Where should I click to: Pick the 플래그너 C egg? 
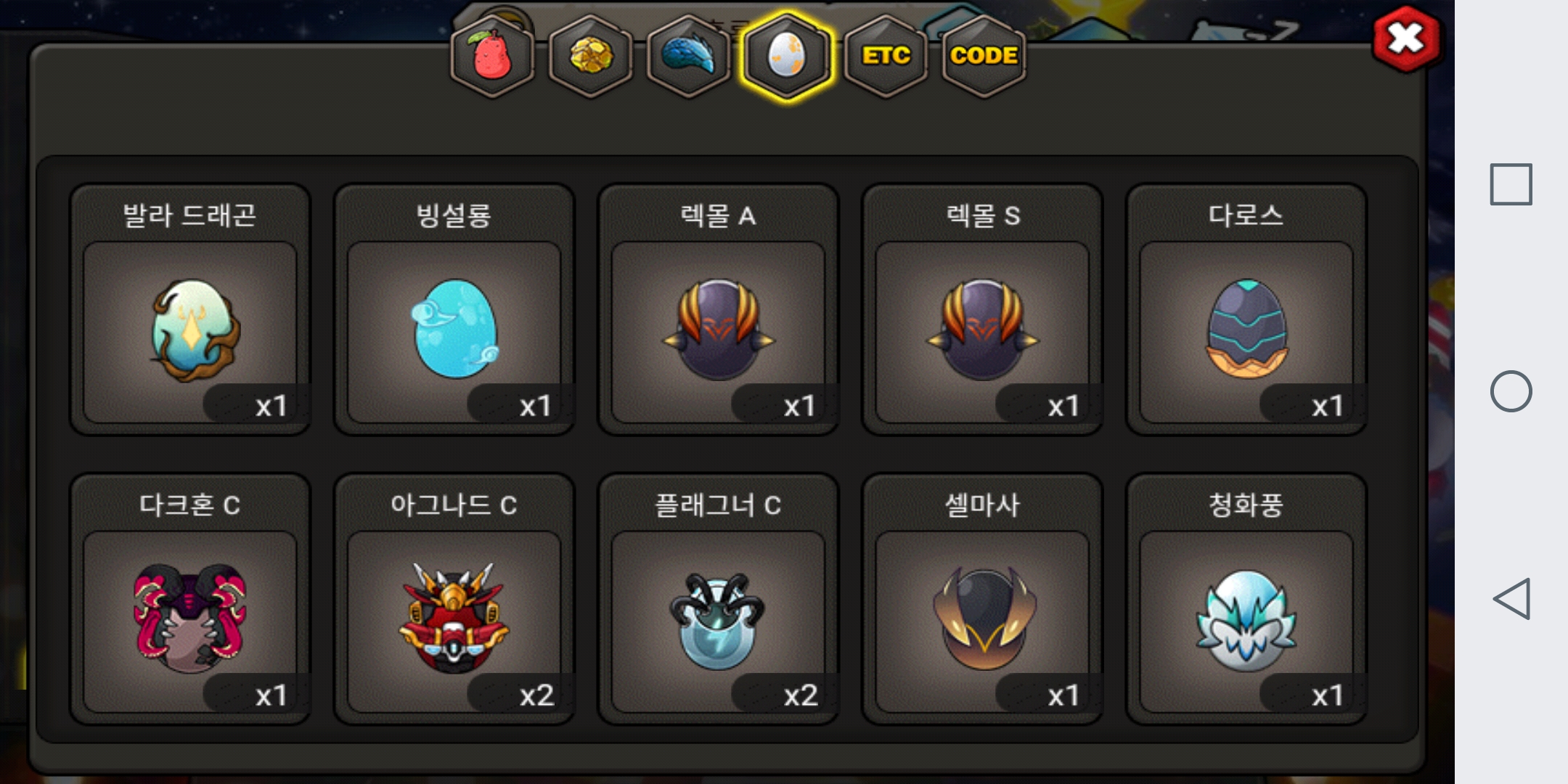pyautogui.click(x=719, y=599)
